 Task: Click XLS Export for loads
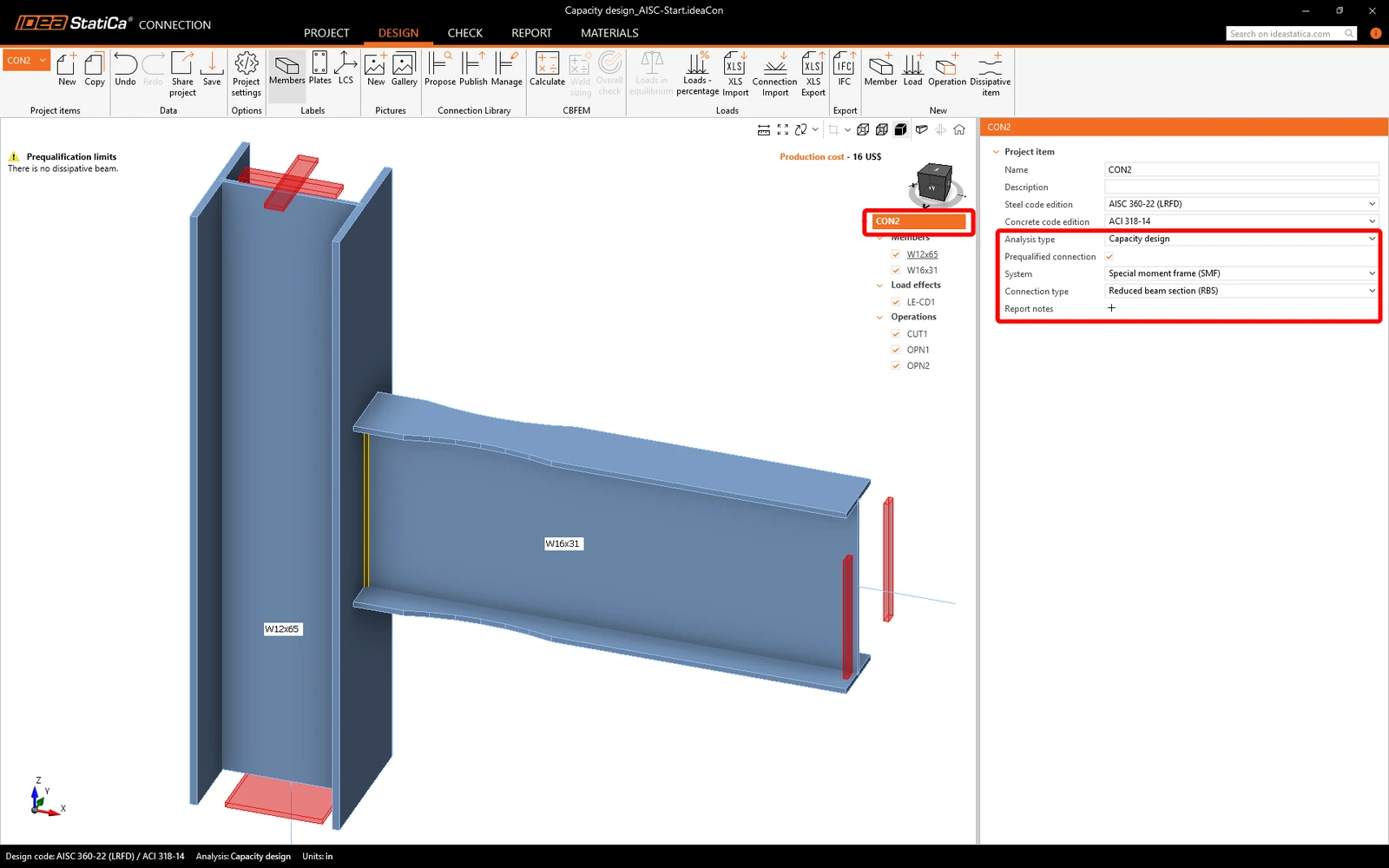click(x=813, y=74)
